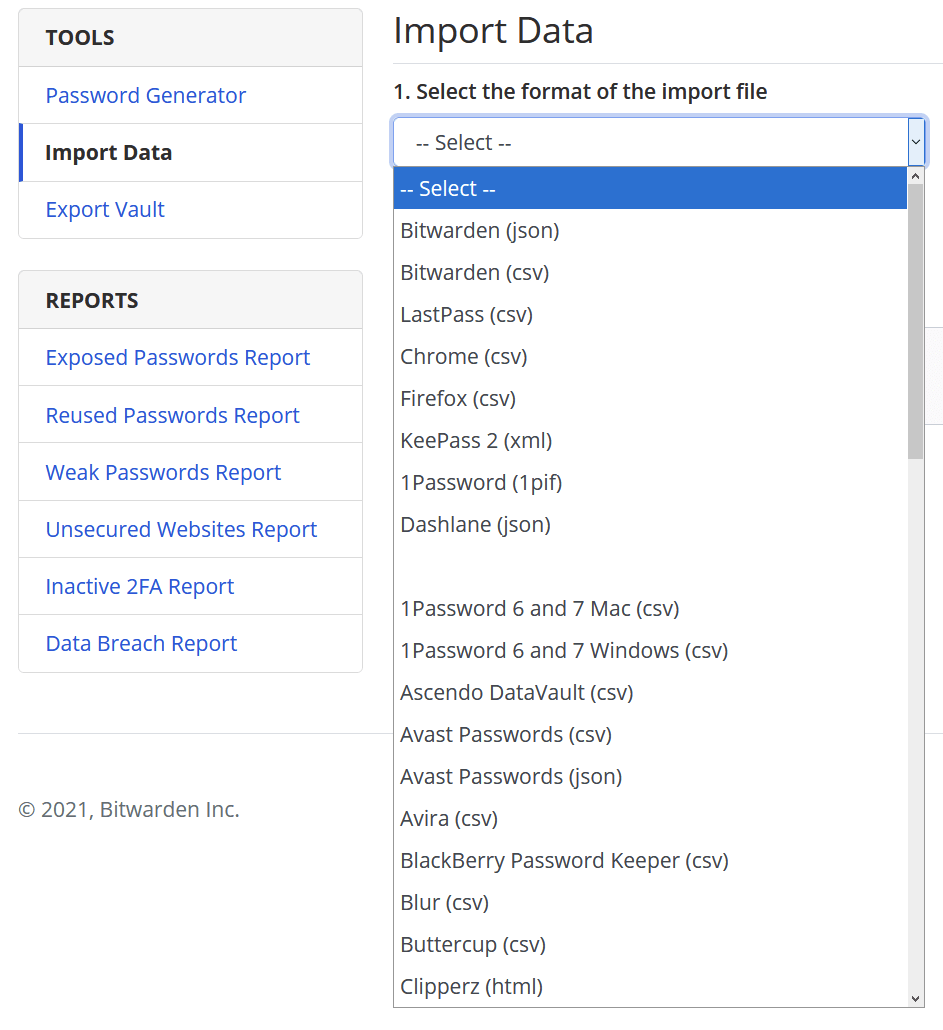
Task: Click the list scrollbar down arrow
Action: [915, 998]
